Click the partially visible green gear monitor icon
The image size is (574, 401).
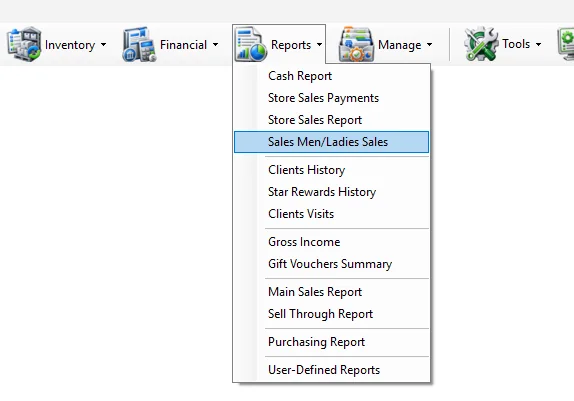pyautogui.click(x=566, y=44)
